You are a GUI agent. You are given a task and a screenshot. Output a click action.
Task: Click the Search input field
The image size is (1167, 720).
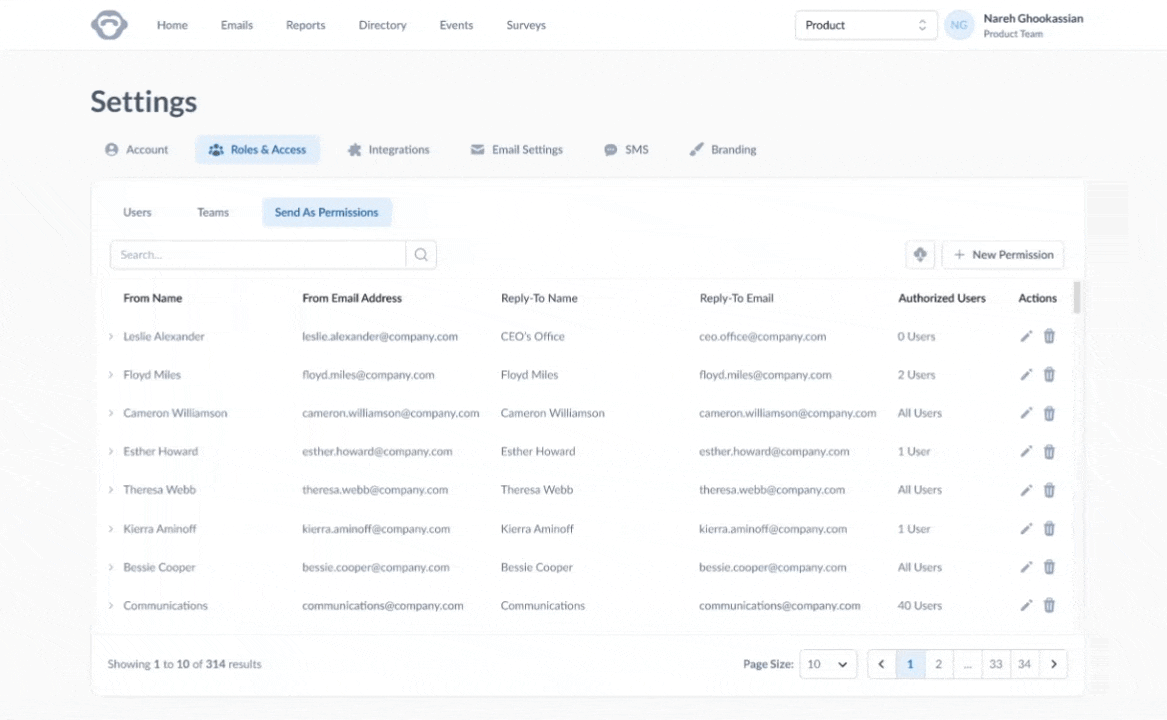coord(258,255)
